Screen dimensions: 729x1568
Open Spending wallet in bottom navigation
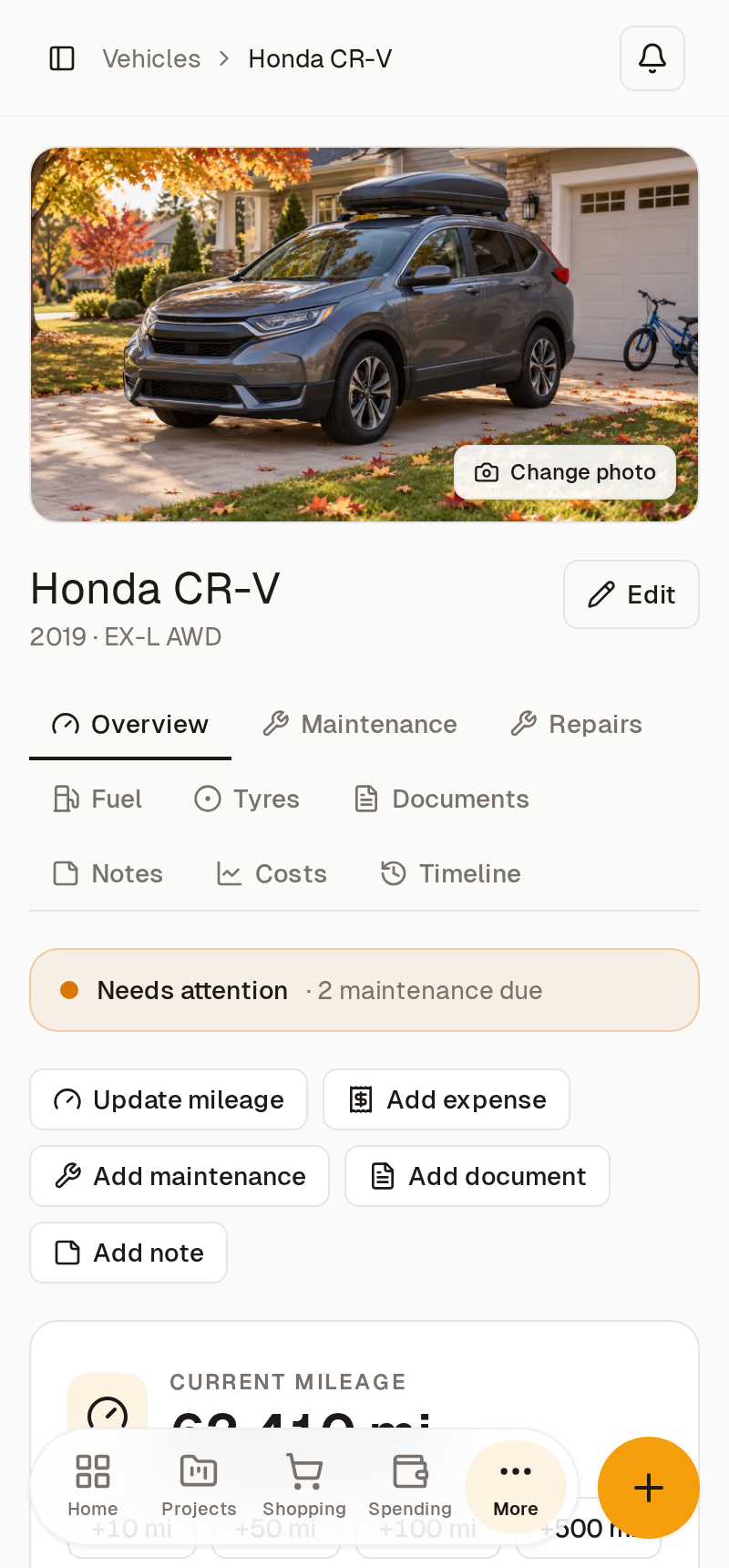[410, 1486]
